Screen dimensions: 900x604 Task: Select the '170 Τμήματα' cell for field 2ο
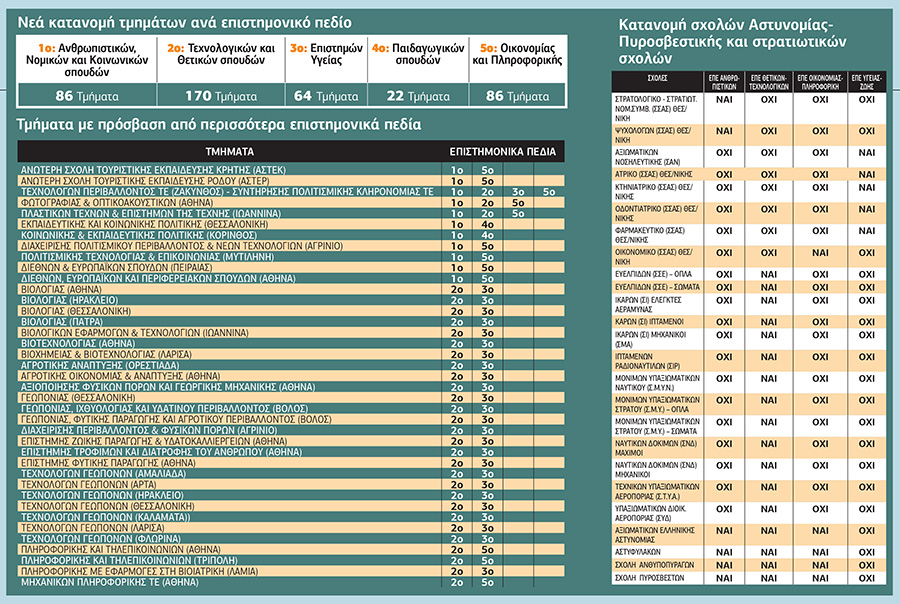(x=221, y=95)
